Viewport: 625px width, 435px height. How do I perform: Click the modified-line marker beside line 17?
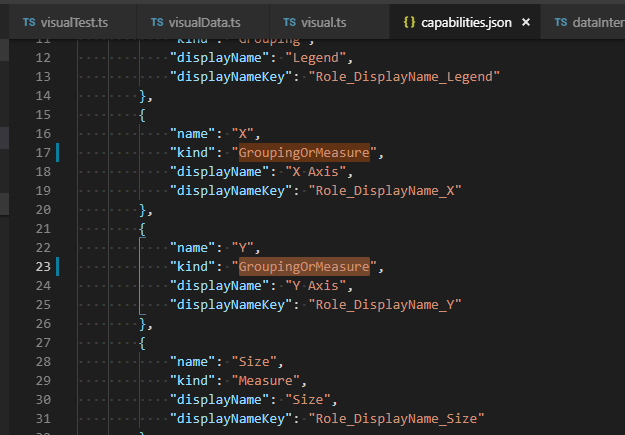[57, 153]
